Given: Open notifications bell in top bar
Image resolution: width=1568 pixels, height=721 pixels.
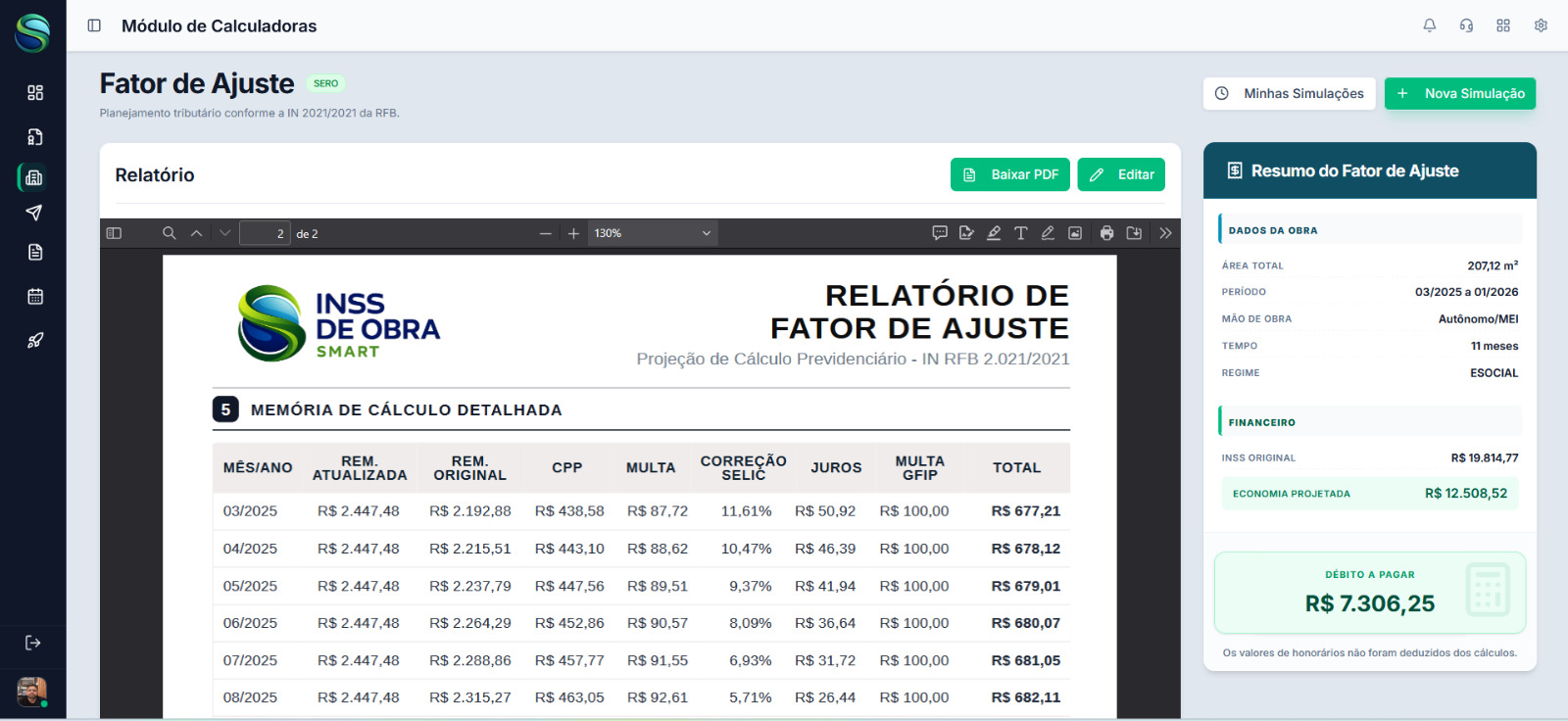Looking at the screenshot, I should coord(1430,25).
